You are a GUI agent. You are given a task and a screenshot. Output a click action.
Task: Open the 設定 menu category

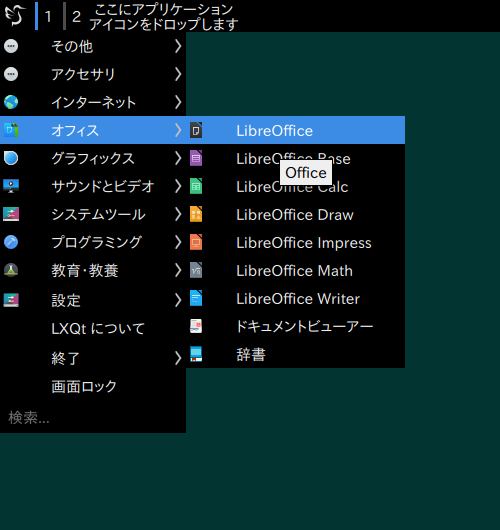click(x=93, y=300)
